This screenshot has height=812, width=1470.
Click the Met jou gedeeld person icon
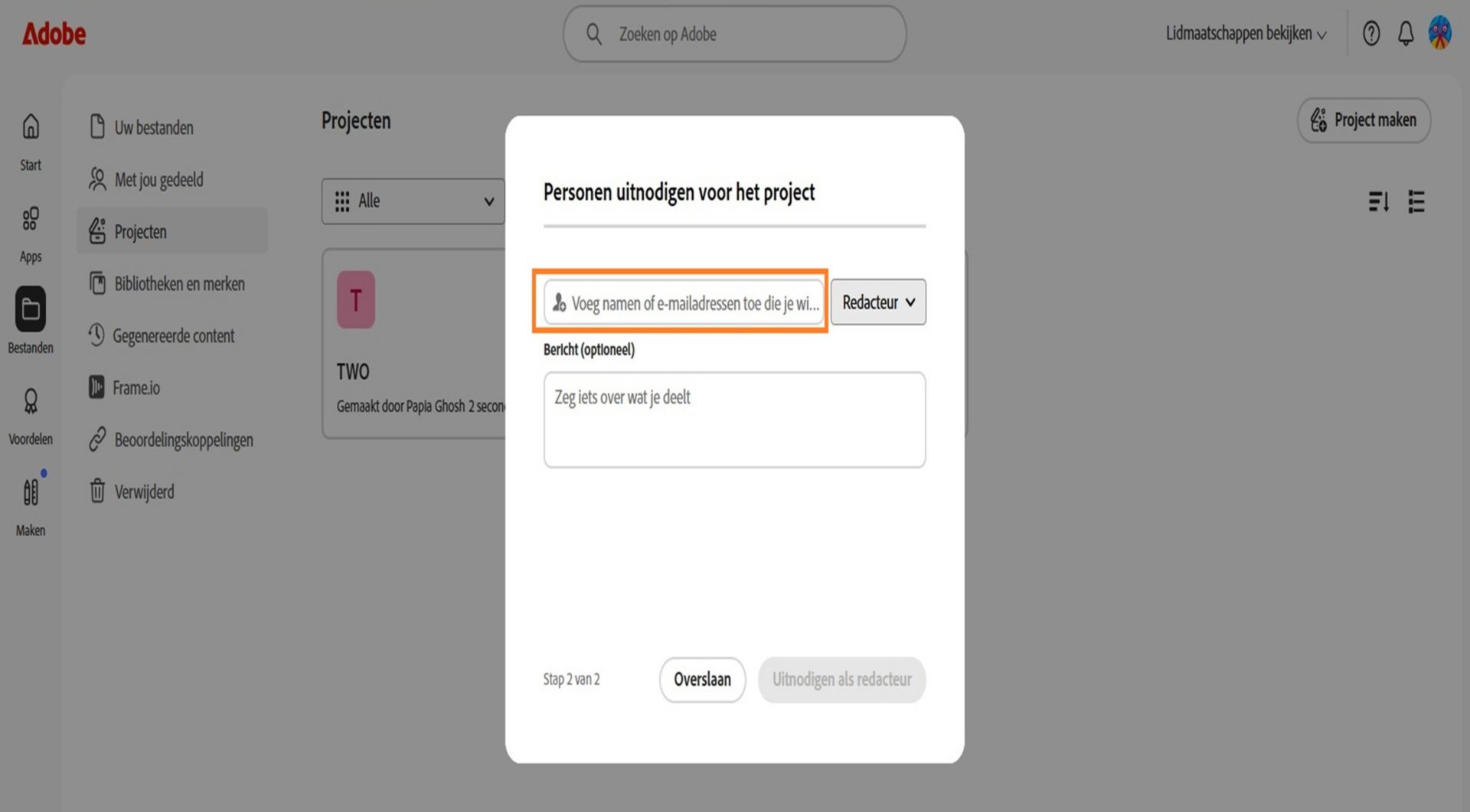pyautogui.click(x=97, y=179)
